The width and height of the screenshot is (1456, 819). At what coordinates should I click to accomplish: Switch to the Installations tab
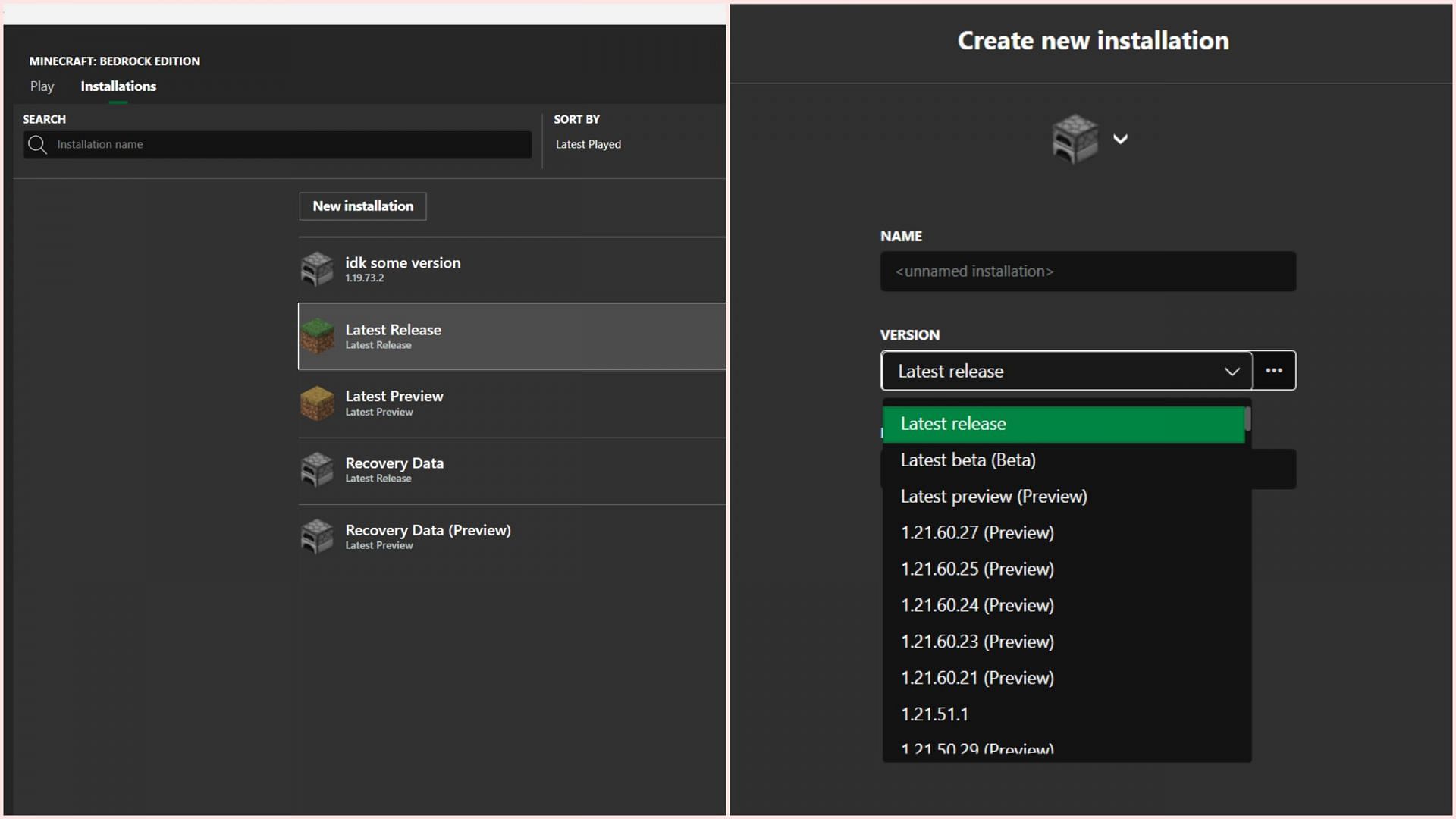click(118, 86)
